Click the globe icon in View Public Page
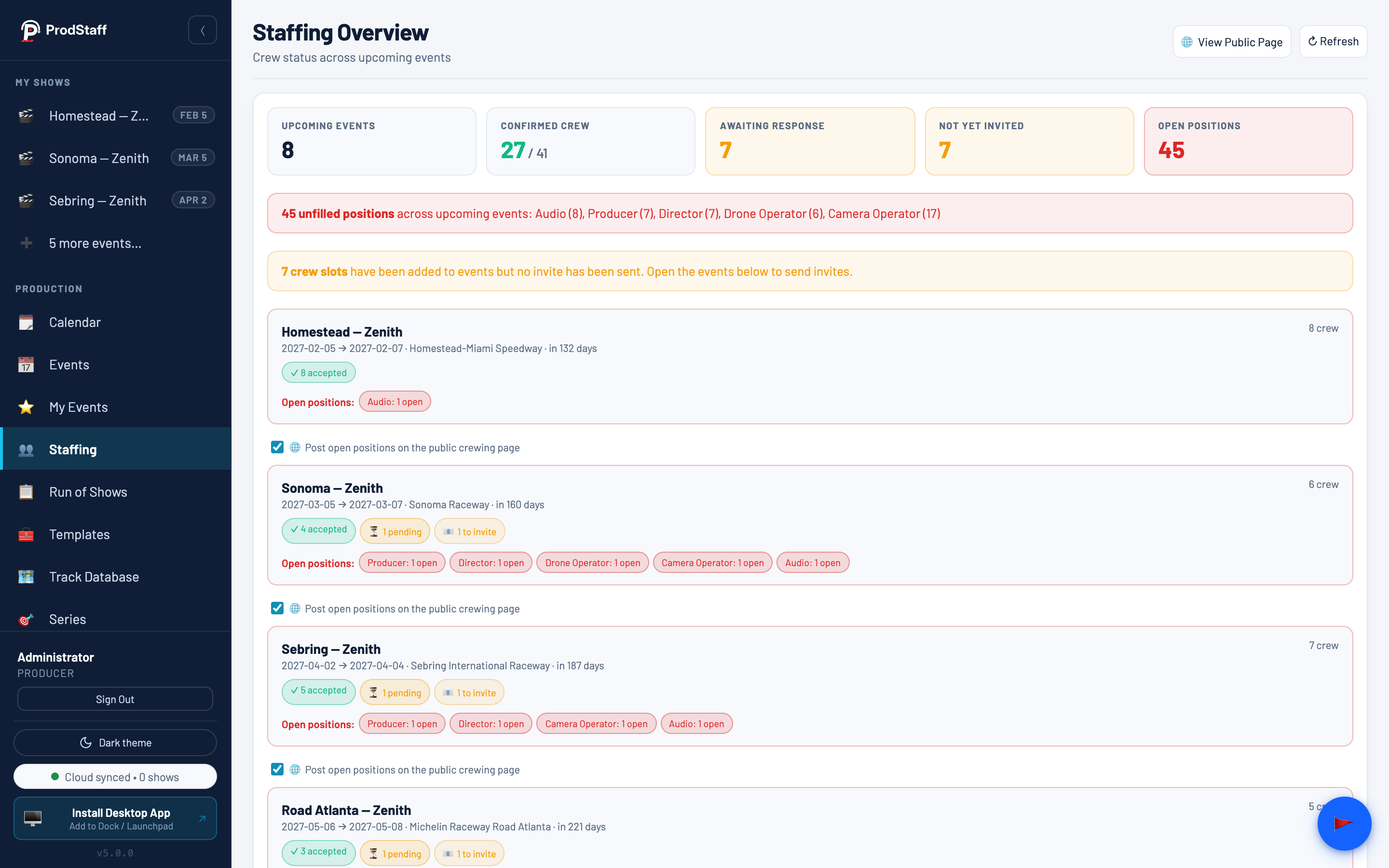Screen dimensions: 1389x868 [x=1187, y=42]
